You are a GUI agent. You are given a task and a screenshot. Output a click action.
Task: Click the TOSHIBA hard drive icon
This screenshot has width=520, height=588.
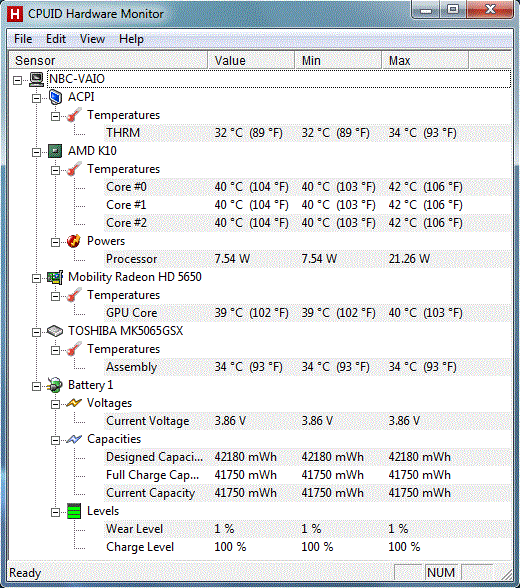tap(55, 331)
